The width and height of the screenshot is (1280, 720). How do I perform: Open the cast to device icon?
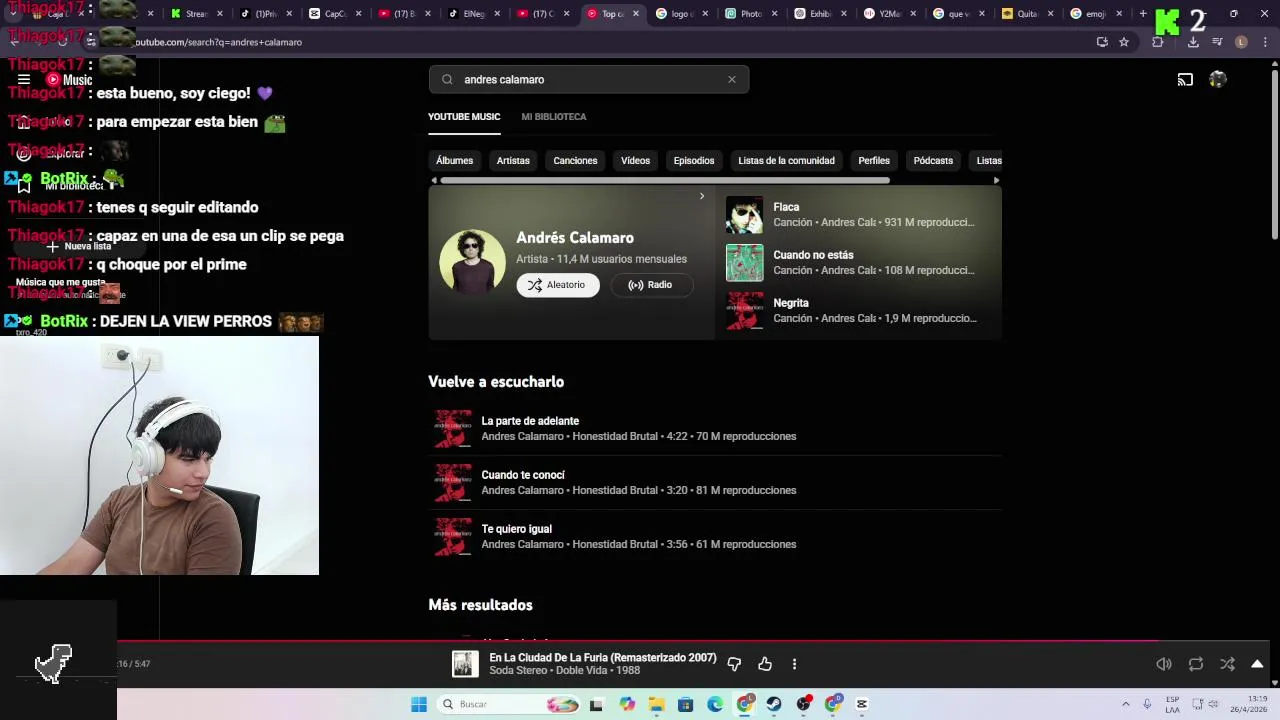coord(1185,80)
